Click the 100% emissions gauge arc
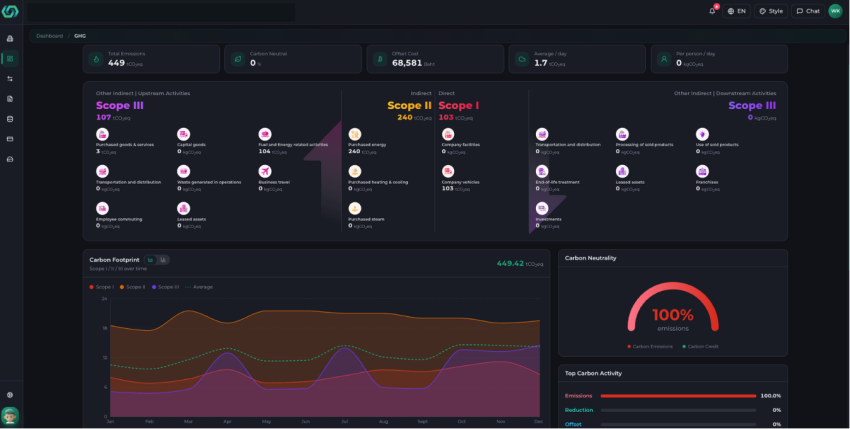Viewport: 850px width, 429px height. point(673,306)
